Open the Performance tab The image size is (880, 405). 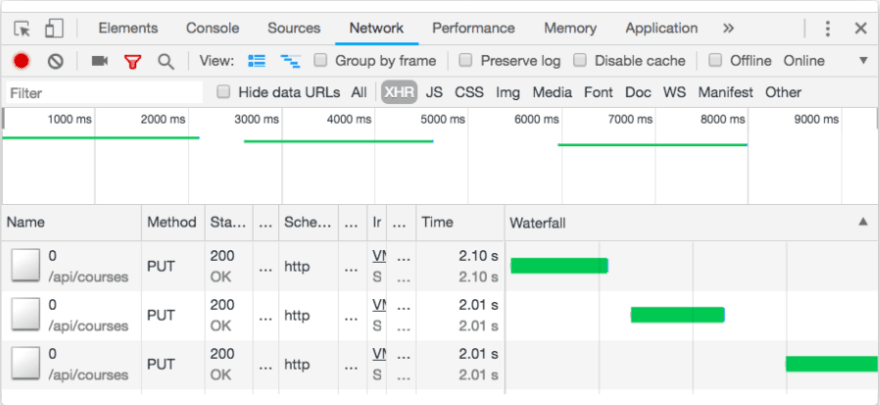[473, 28]
